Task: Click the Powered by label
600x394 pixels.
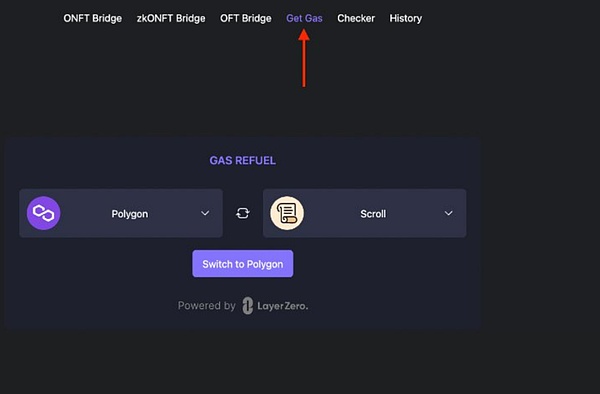Action: click(207, 306)
